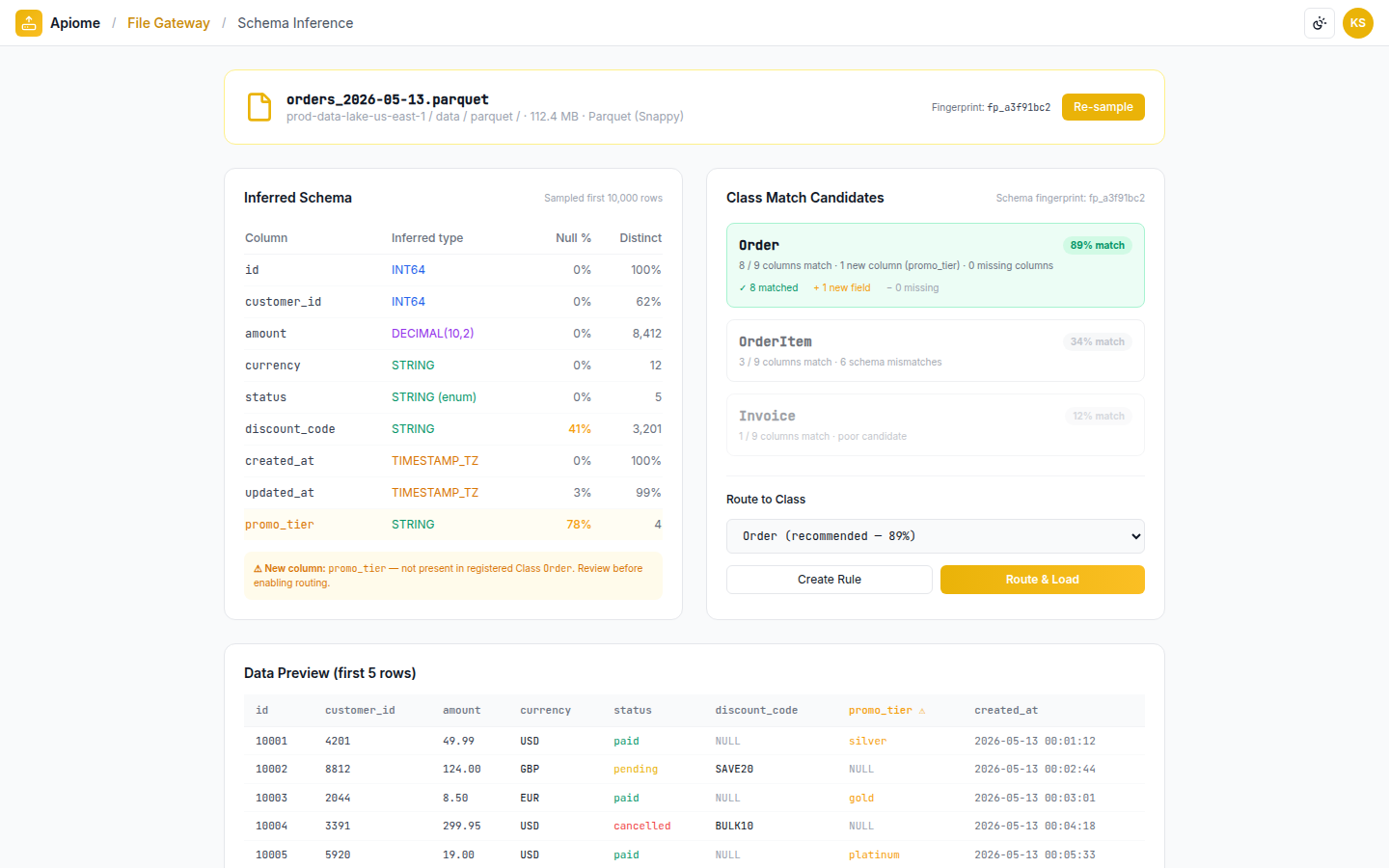Click the Re-sample button
Image resolution: width=1389 pixels, height=868 pixels.
click(1103, 107)
